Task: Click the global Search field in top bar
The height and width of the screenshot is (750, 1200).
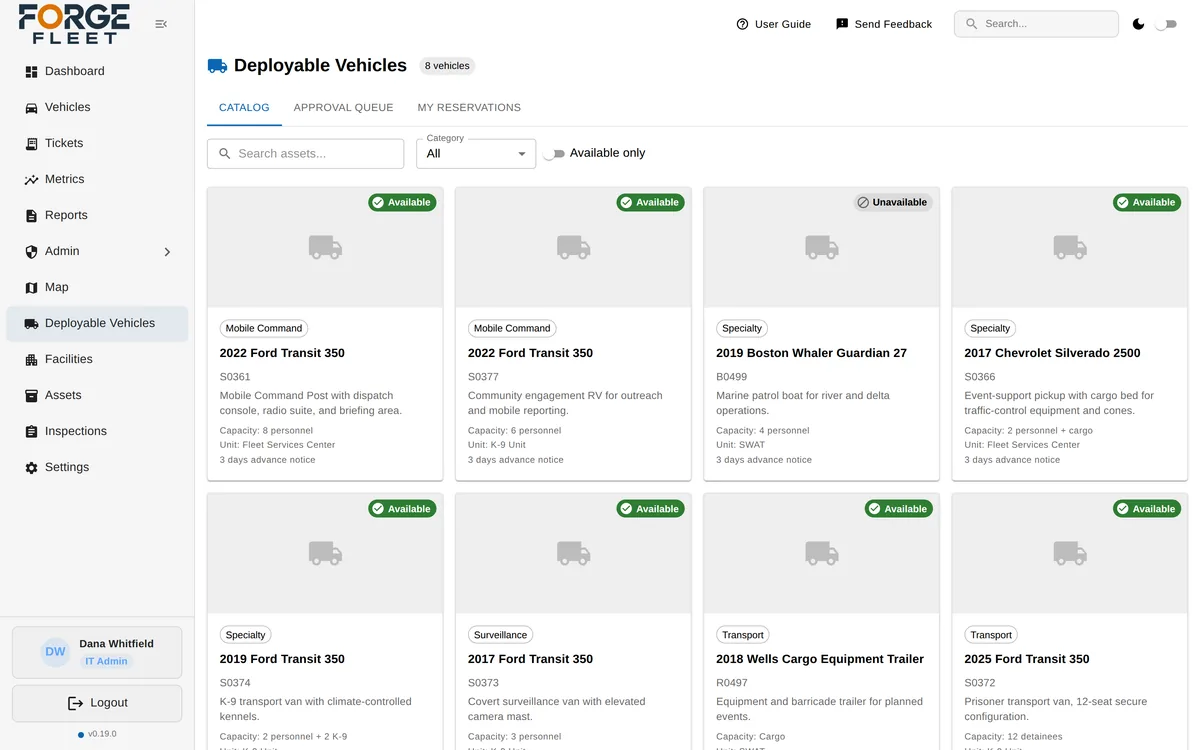Action: 1036,24
